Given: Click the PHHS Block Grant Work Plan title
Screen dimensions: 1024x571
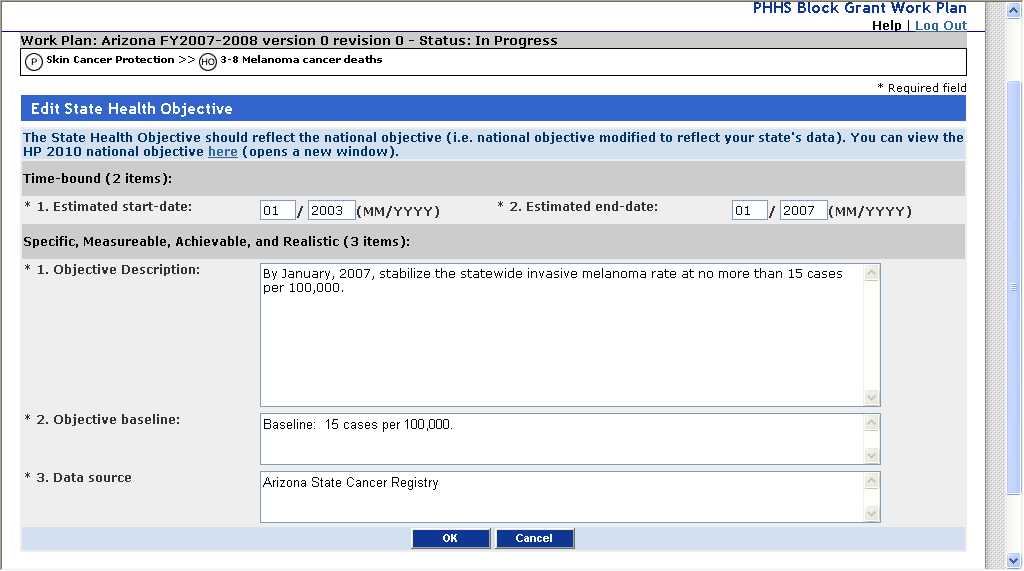Looking at the screenshot, I should tap(859, 8).
